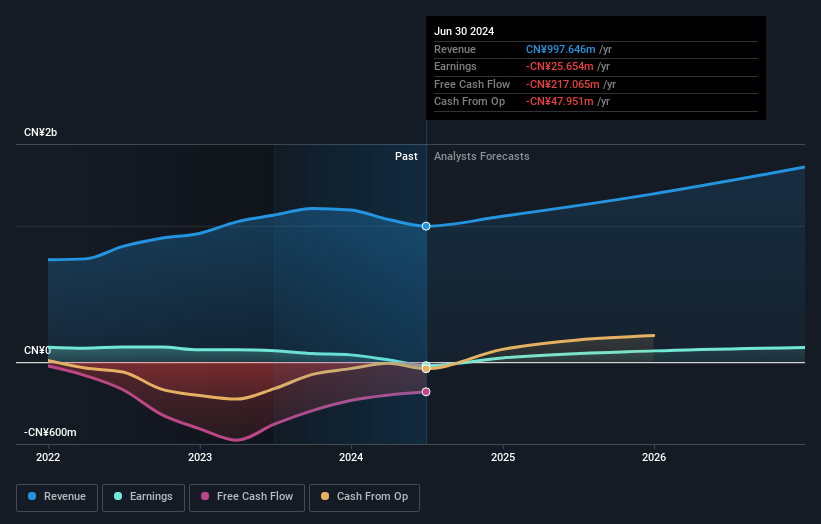Select the 2023 x-axis label

point(200,457)
